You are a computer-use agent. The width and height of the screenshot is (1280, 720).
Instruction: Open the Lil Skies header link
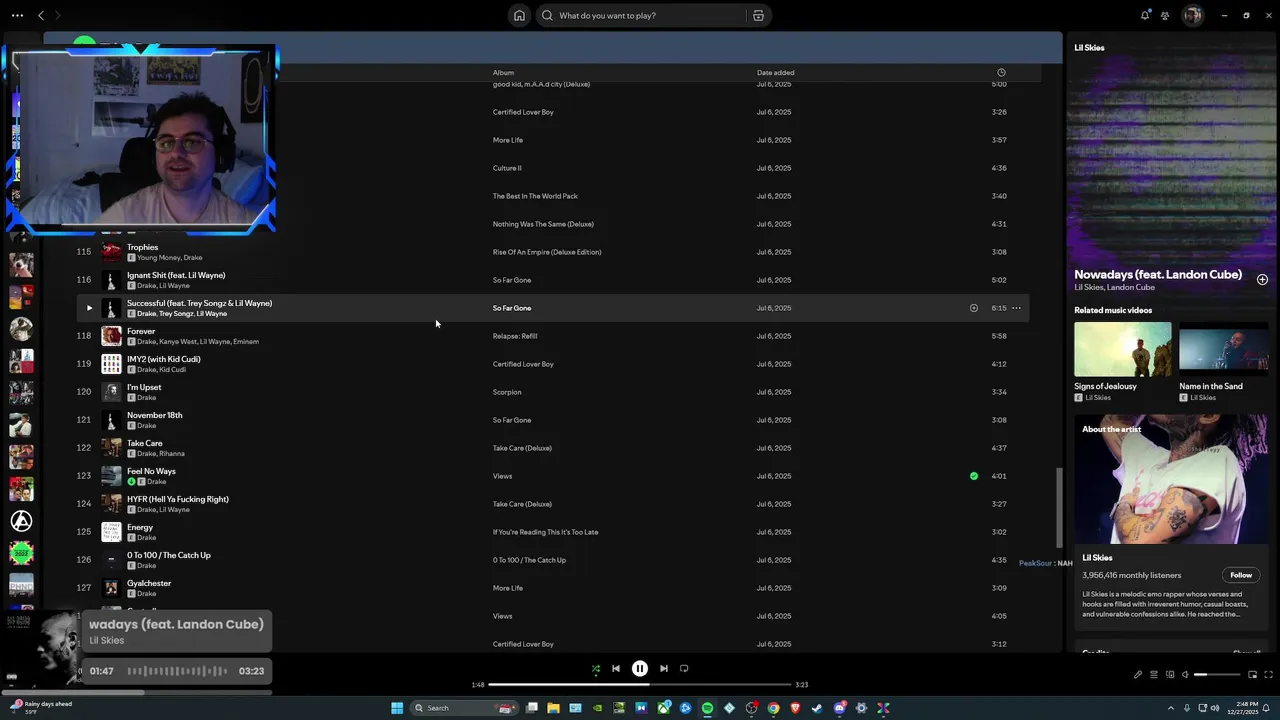point(1089,48)
